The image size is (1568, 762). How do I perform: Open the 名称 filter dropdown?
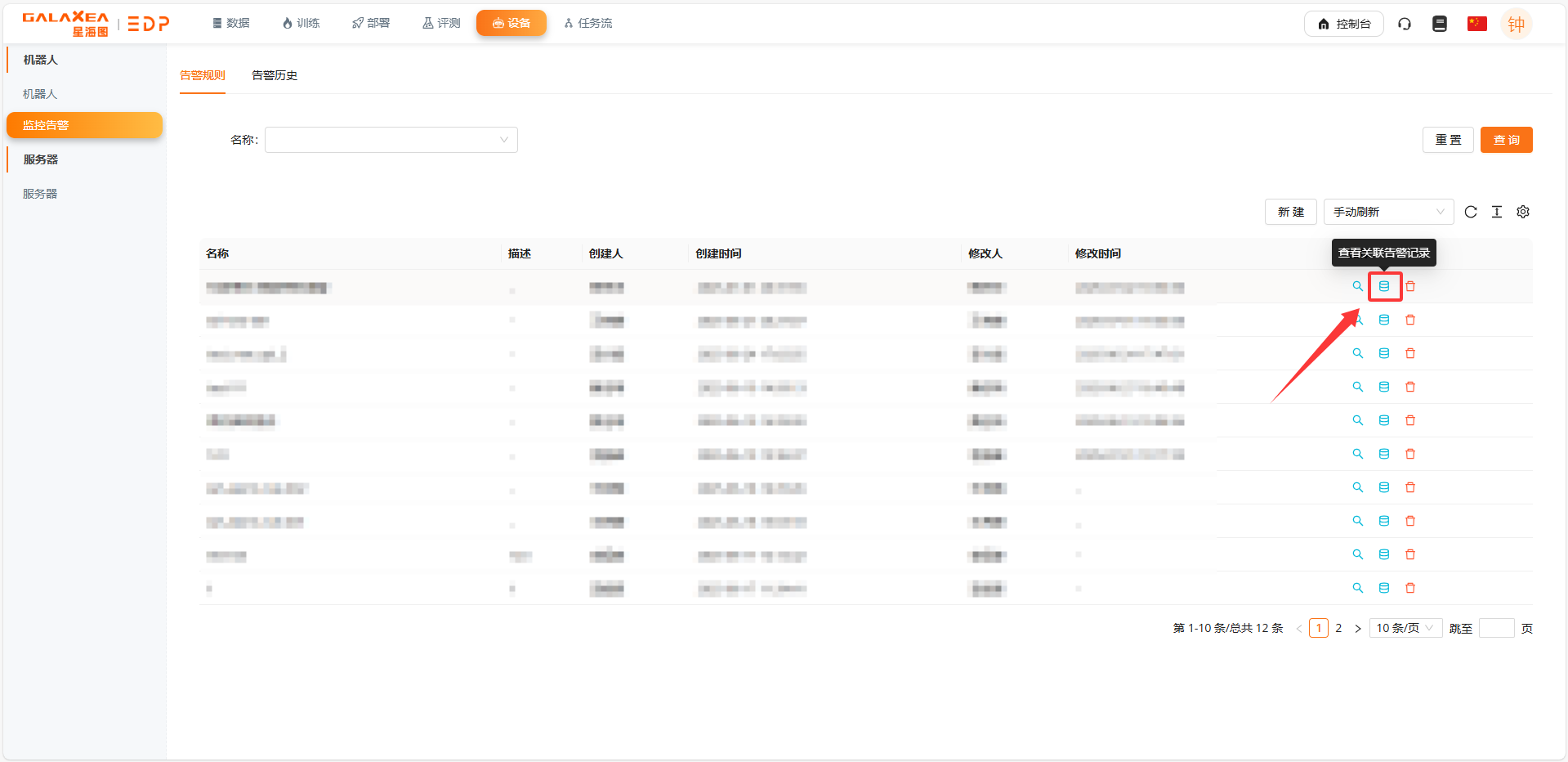(x=391, y=140)
